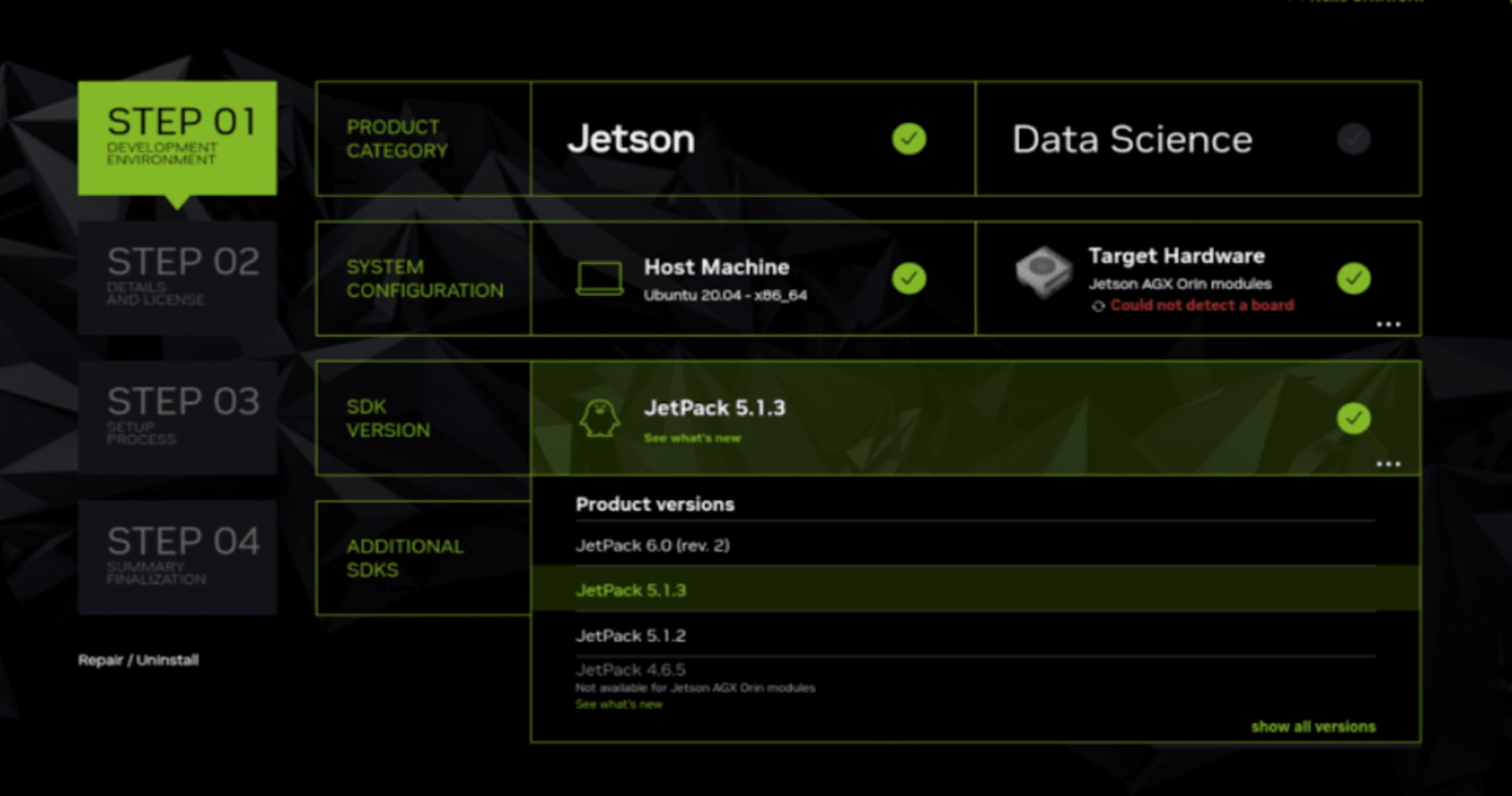1512x796 pixels.
Task: Select JetPack 6.0 (rev. 2) version
Action: tap(652, 546)
